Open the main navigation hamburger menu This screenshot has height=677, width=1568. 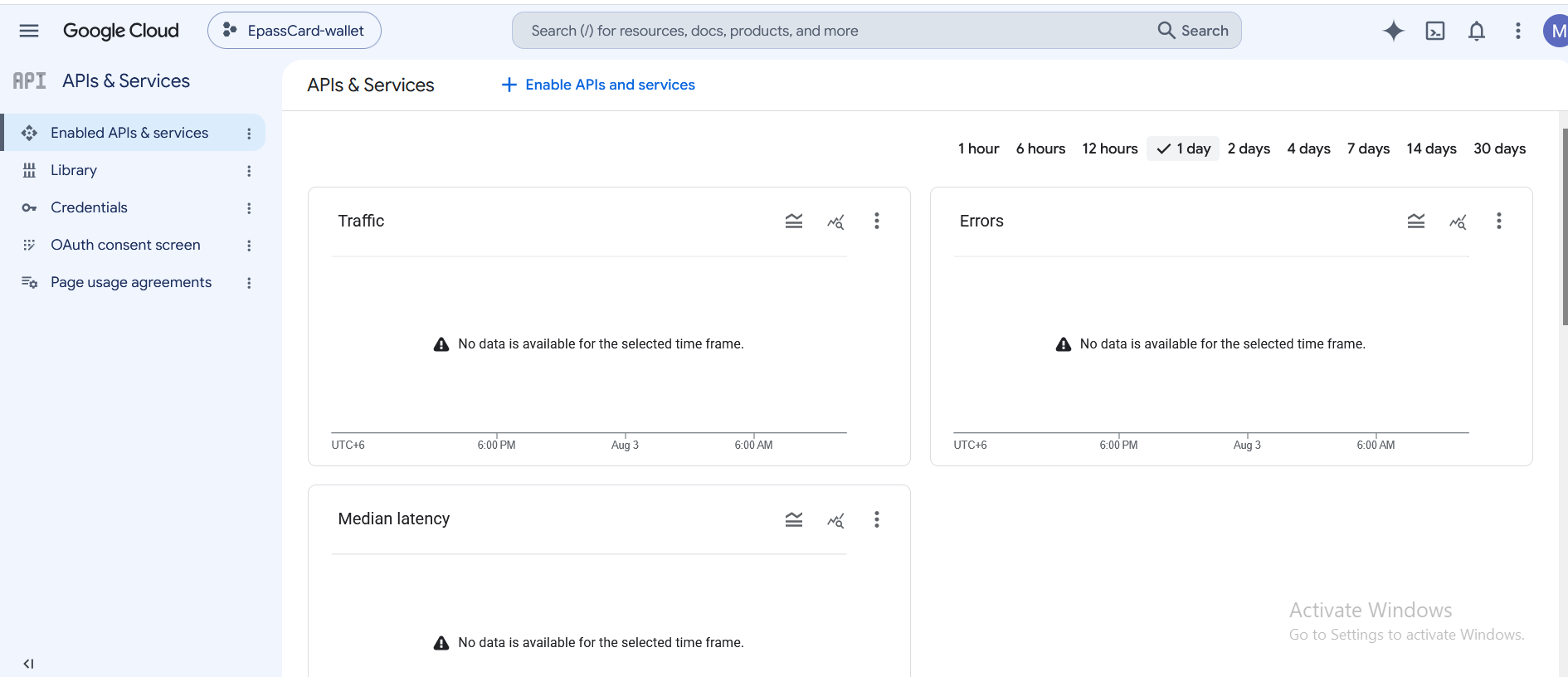[29, 31]
